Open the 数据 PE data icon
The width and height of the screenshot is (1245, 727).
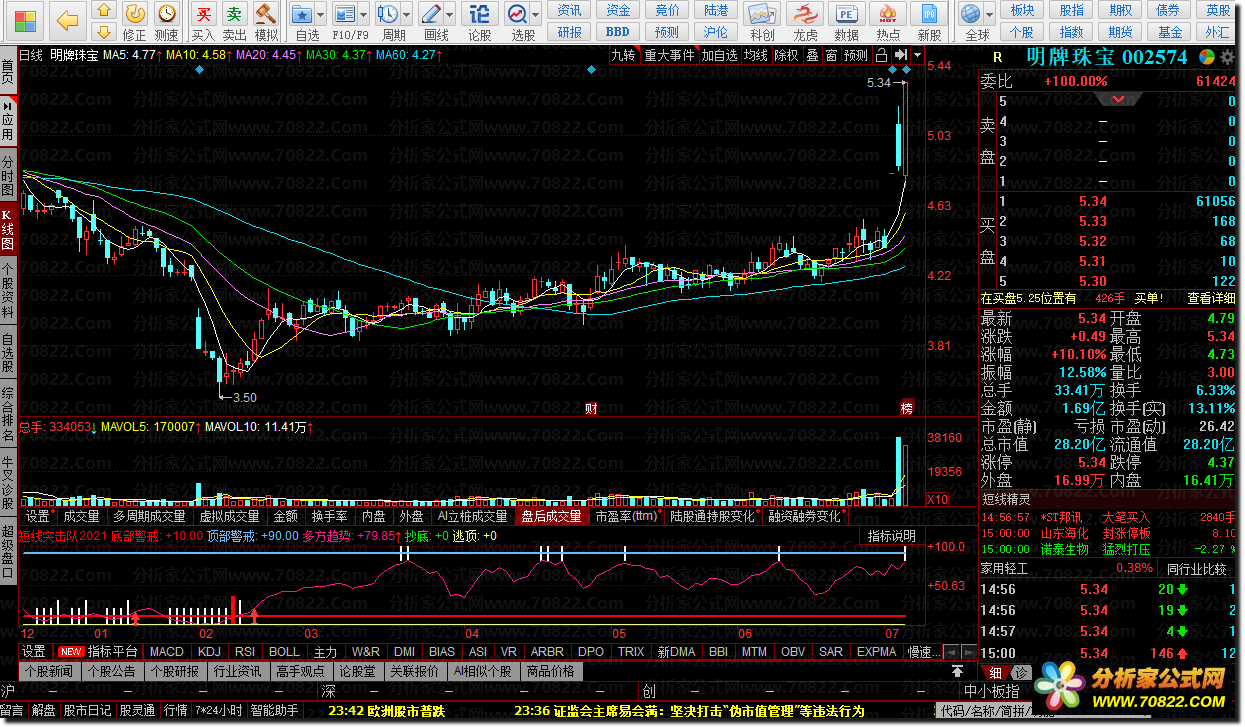coord(847,14)
